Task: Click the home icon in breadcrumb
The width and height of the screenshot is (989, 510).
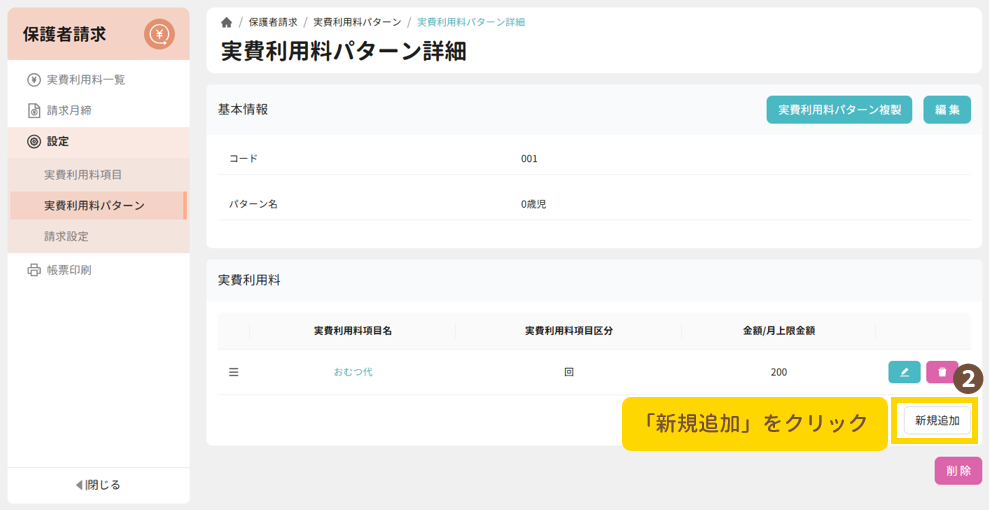Action: click(x=227, y=22)
